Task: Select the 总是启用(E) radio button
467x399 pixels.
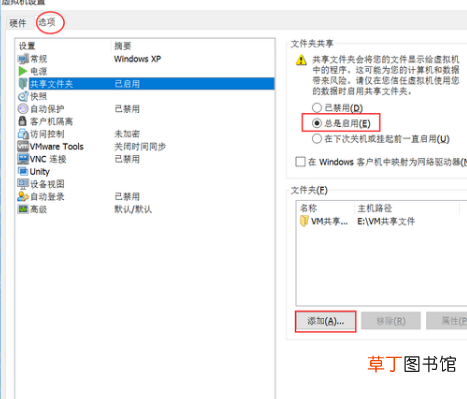Action: (x=317, y=123)
